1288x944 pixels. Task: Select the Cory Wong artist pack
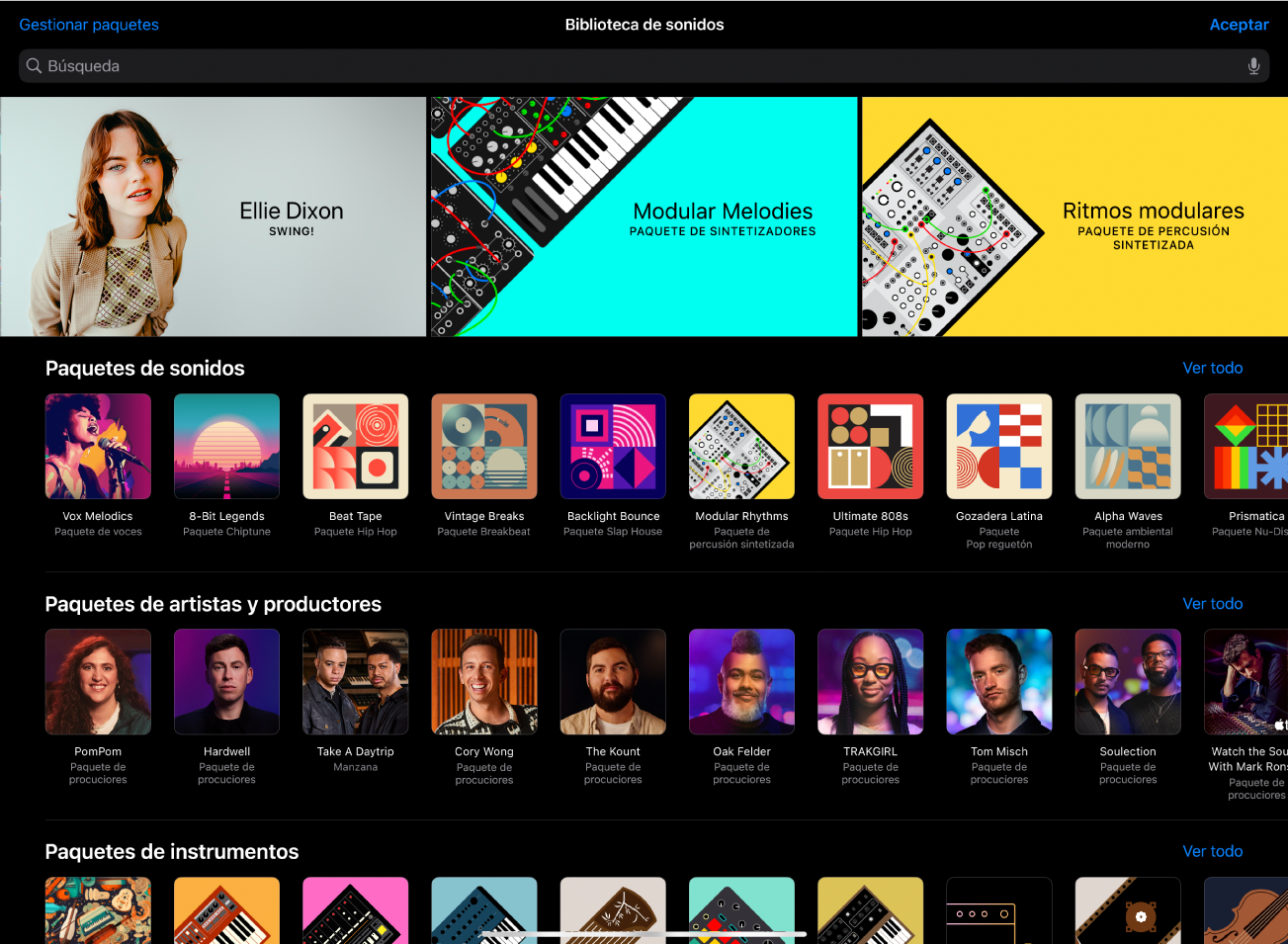[x=483, y=681]
